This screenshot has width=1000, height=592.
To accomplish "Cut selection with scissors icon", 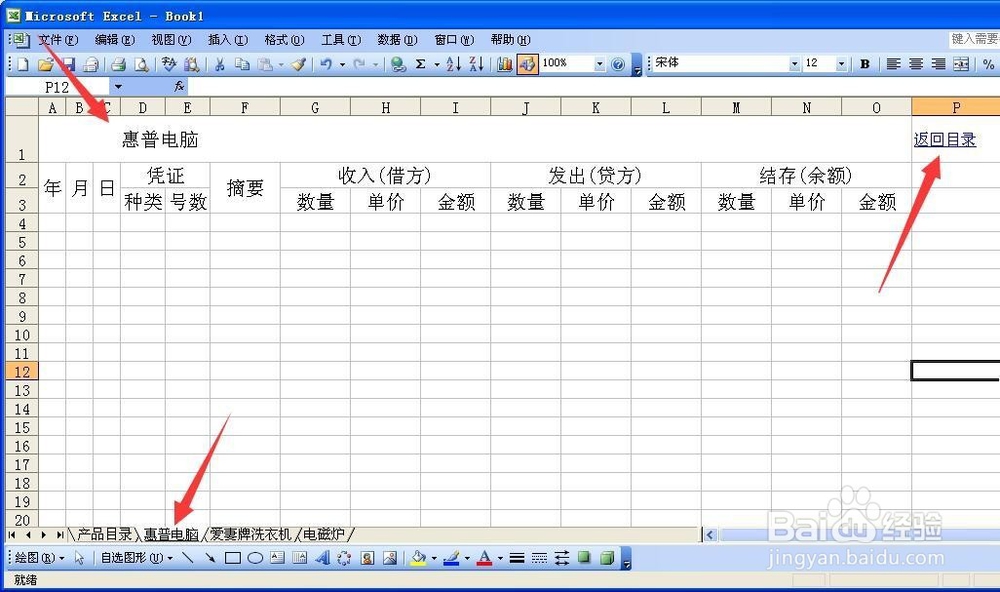I will pos(219,64).
